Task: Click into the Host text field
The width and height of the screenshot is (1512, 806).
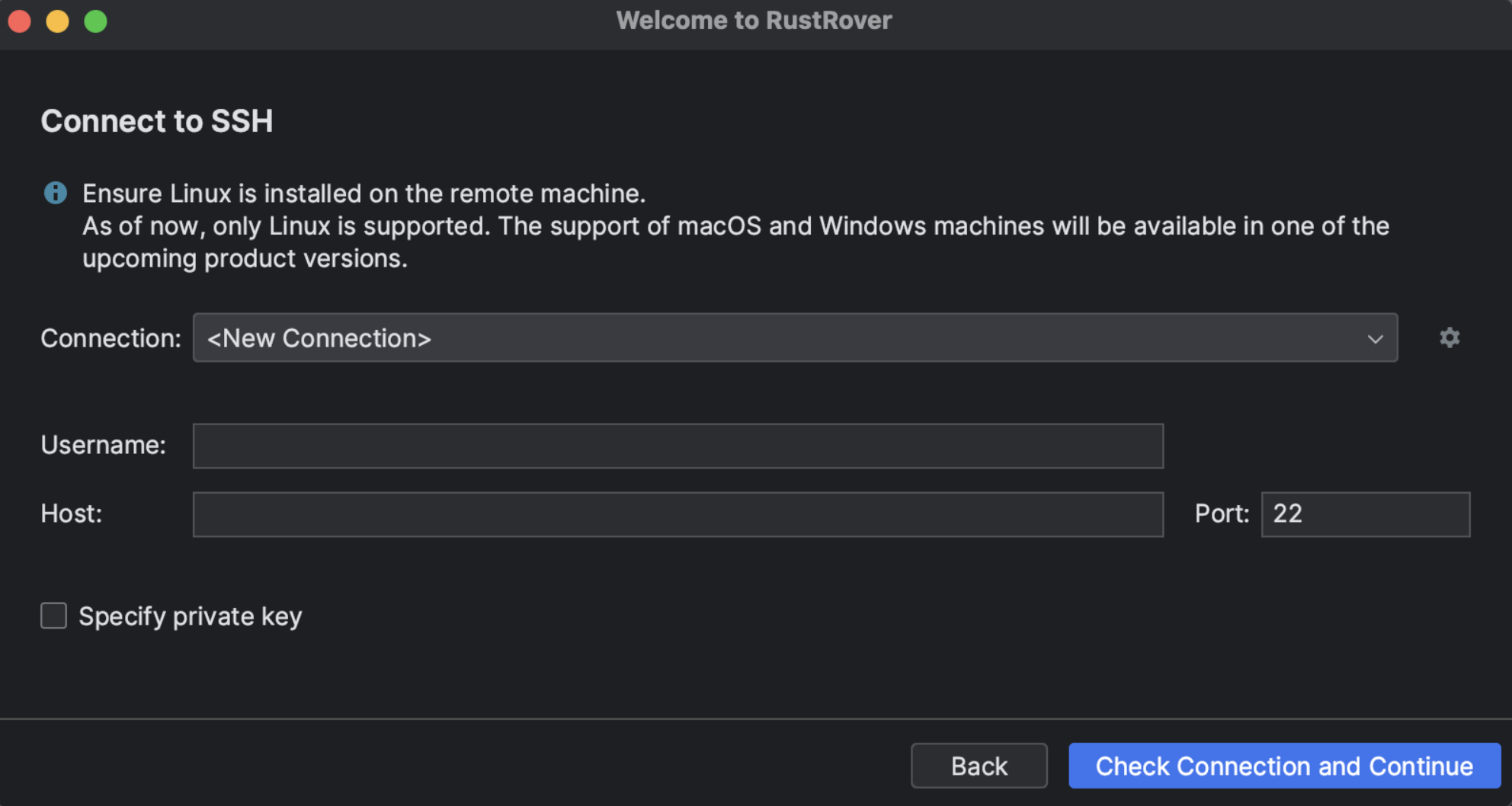Action: tap(678, 514)
